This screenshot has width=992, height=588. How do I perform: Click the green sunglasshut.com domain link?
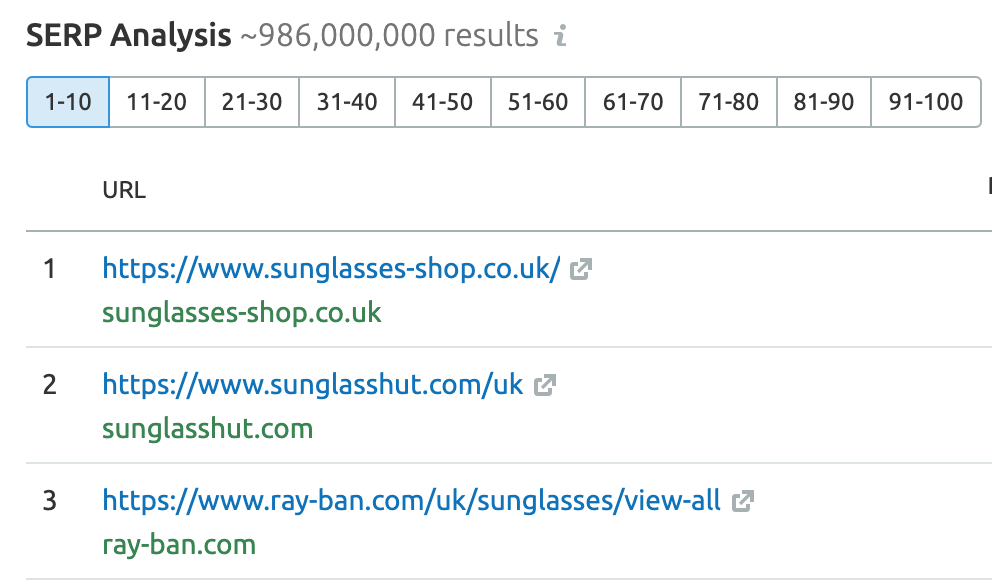(x=208, y=428)
